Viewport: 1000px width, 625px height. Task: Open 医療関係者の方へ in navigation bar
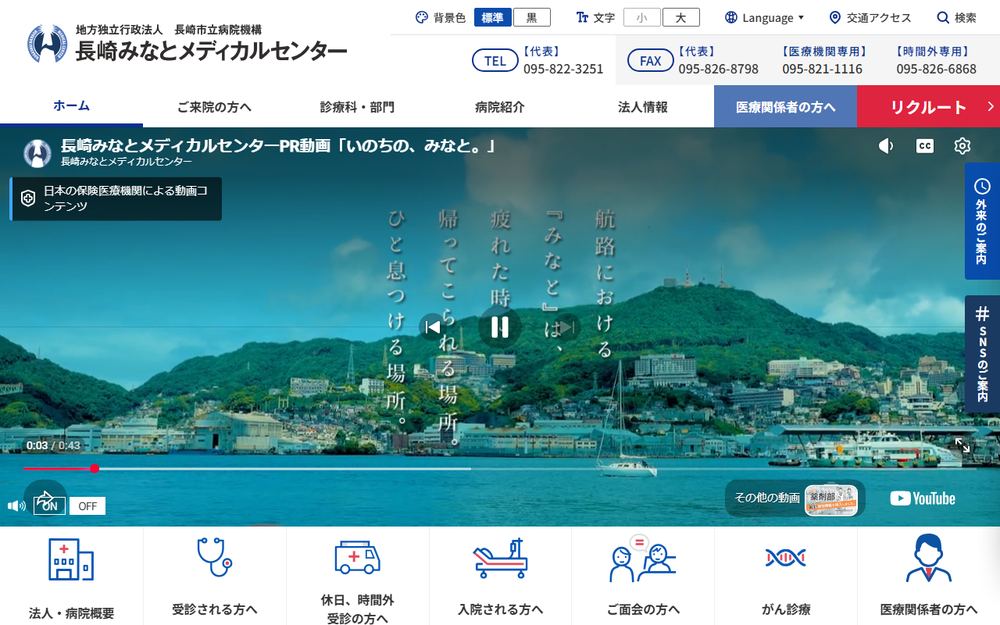click(x=786, y=107)
